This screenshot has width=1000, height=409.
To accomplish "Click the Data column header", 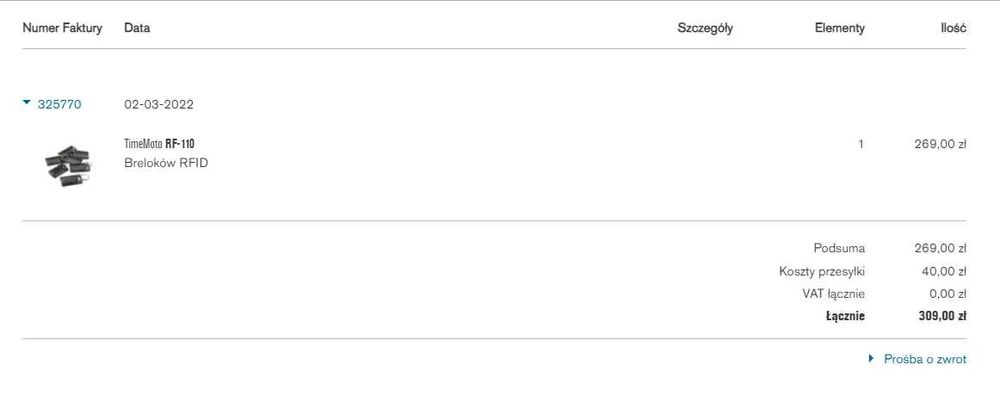I will point(137,28).
